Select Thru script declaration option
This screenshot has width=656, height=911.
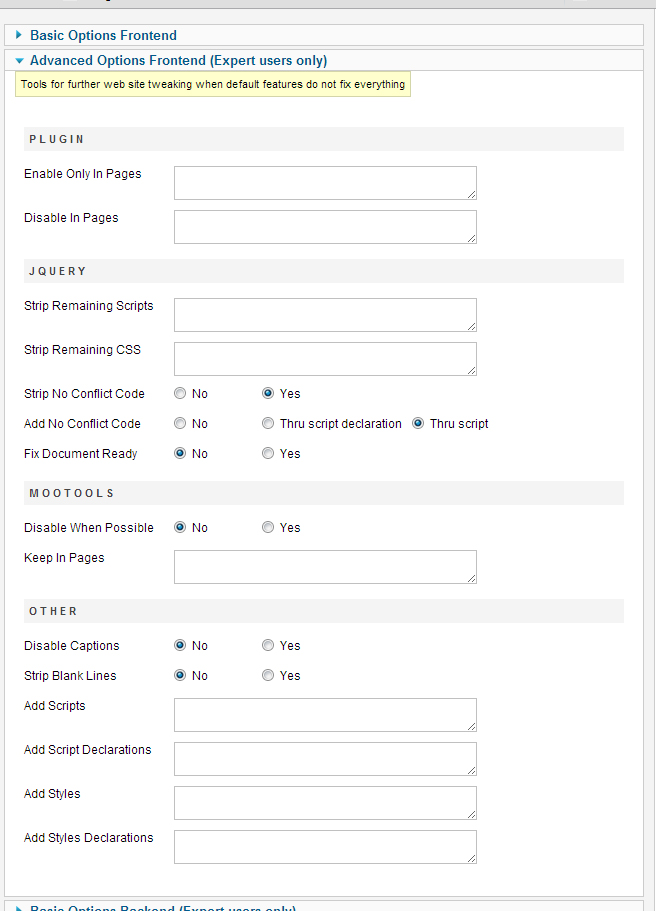pos(268,424)
